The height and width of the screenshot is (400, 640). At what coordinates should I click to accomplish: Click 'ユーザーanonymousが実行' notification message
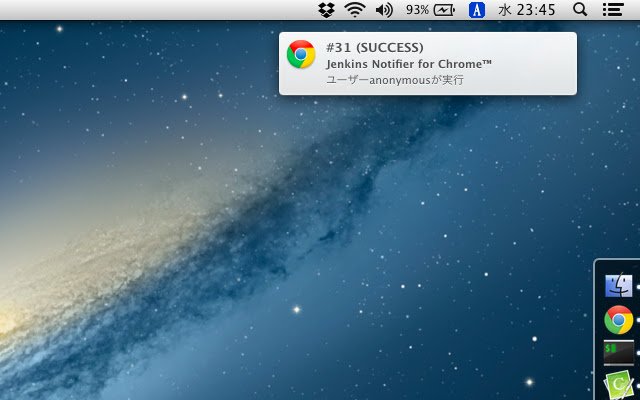point(395,80)
